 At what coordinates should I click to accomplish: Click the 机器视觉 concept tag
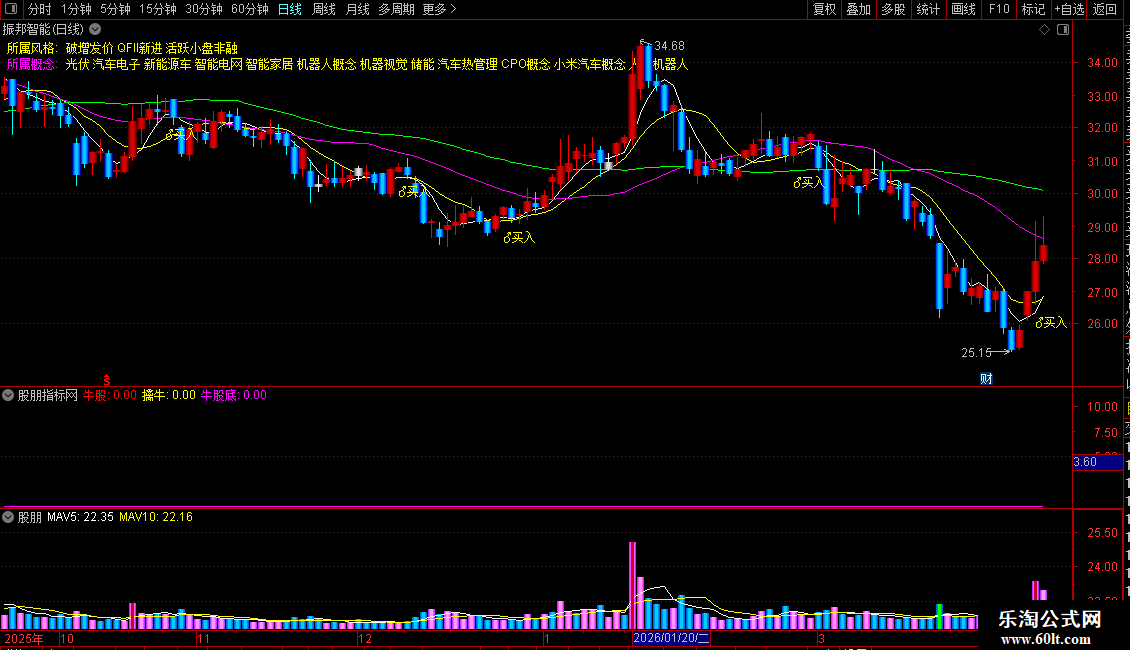tap(383, 64)
